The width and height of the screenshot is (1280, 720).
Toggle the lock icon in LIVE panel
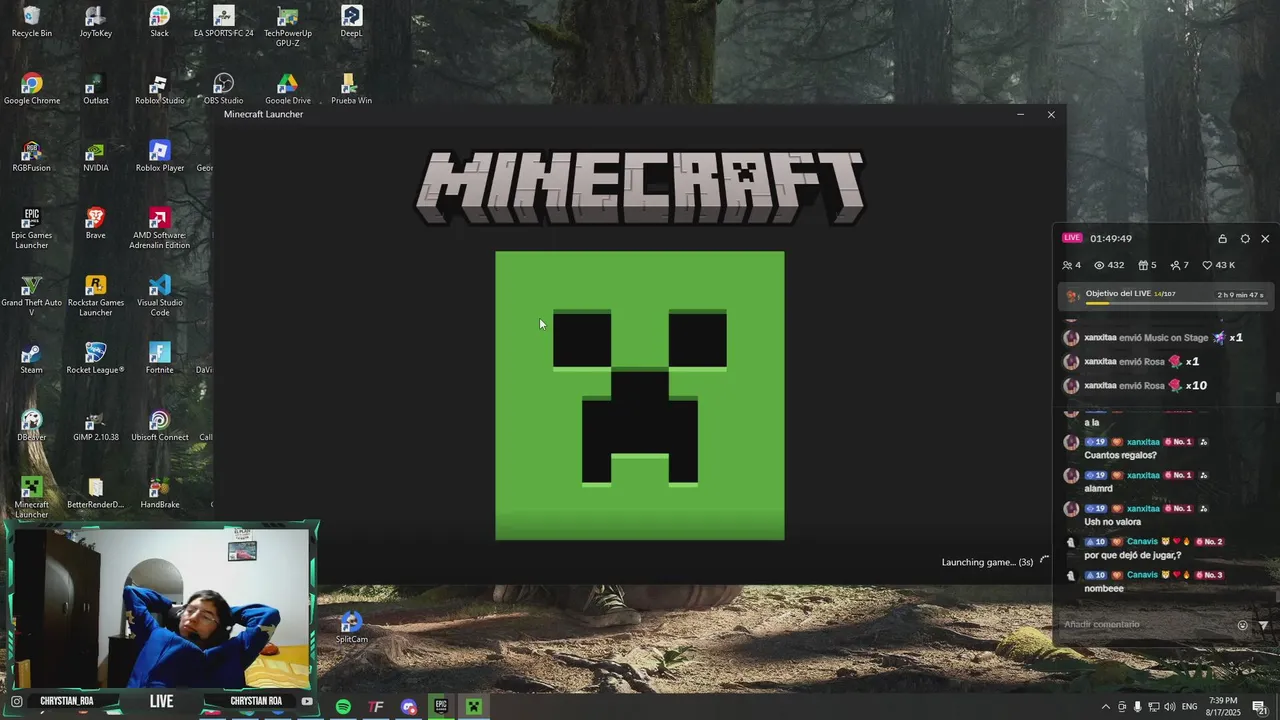(x=1222, y=239)
